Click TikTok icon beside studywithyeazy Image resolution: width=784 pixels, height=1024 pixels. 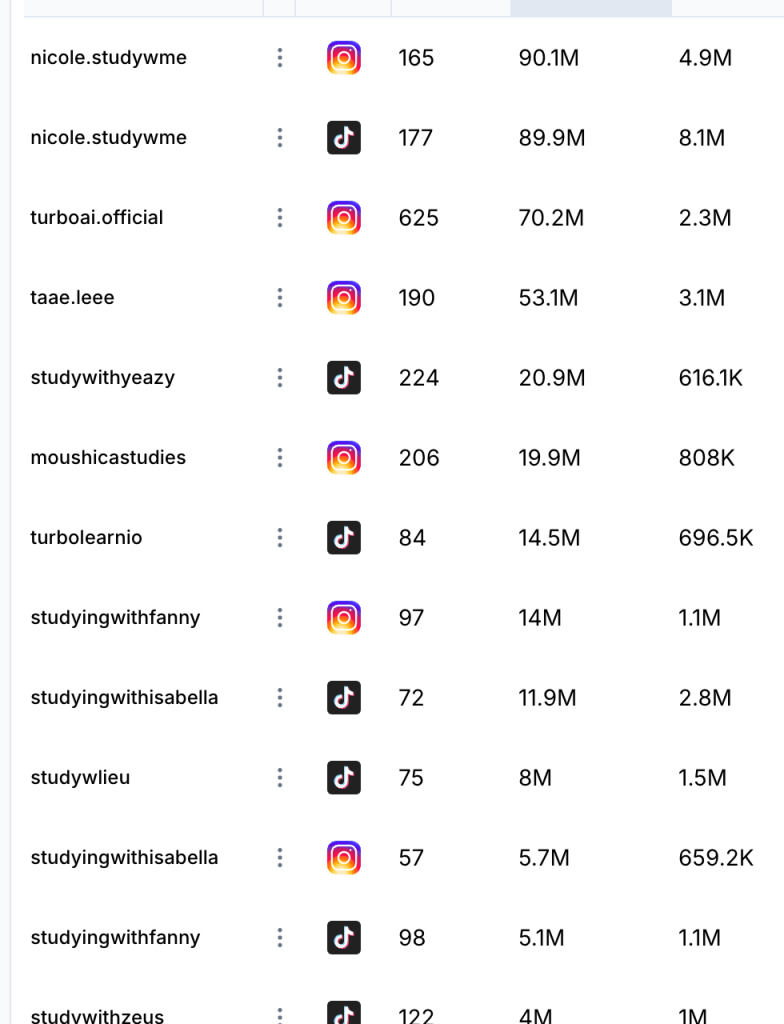(344, 378)
